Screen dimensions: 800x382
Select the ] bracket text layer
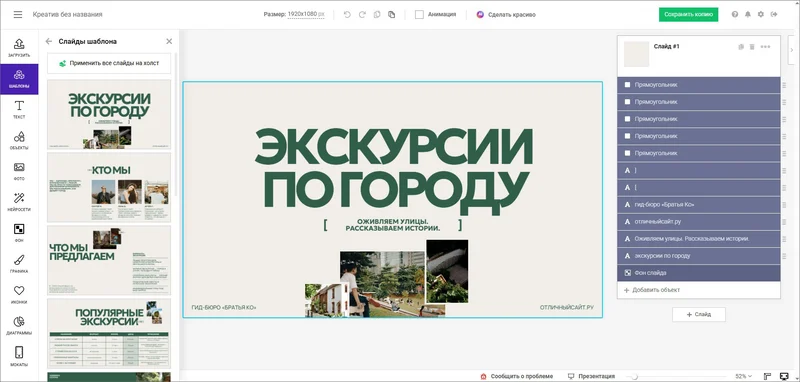tap(698, 170)
